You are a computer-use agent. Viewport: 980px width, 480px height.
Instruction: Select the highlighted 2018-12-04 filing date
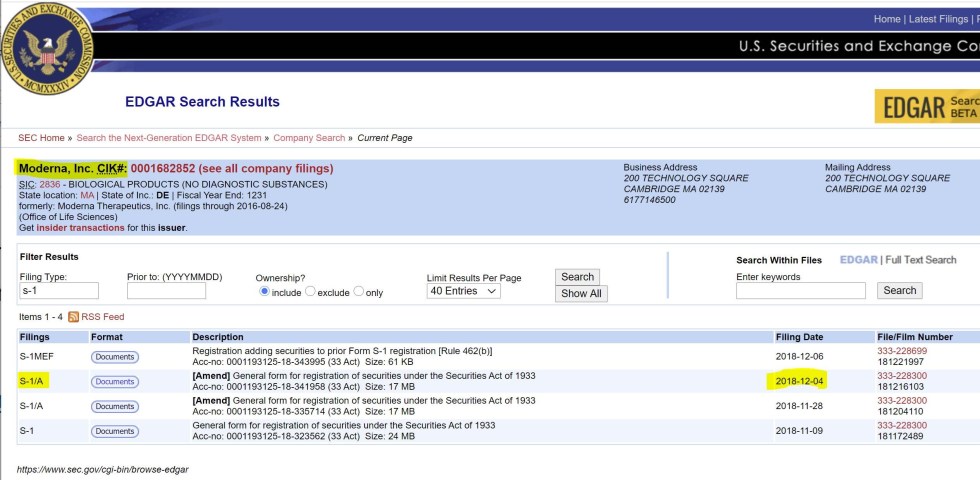[799, 381]
